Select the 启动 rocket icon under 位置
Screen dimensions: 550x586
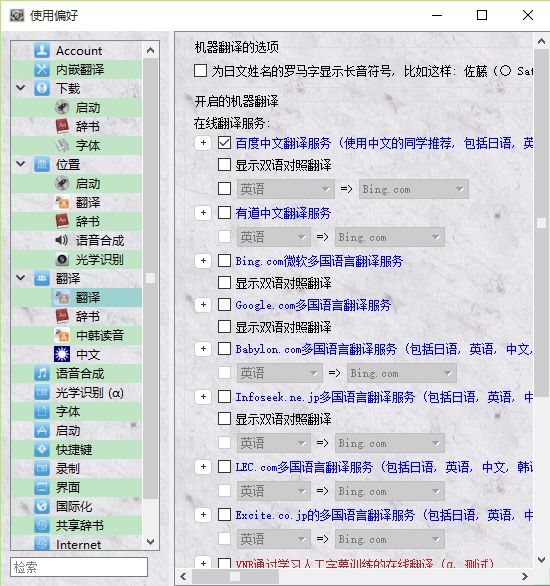click(62, 183)
